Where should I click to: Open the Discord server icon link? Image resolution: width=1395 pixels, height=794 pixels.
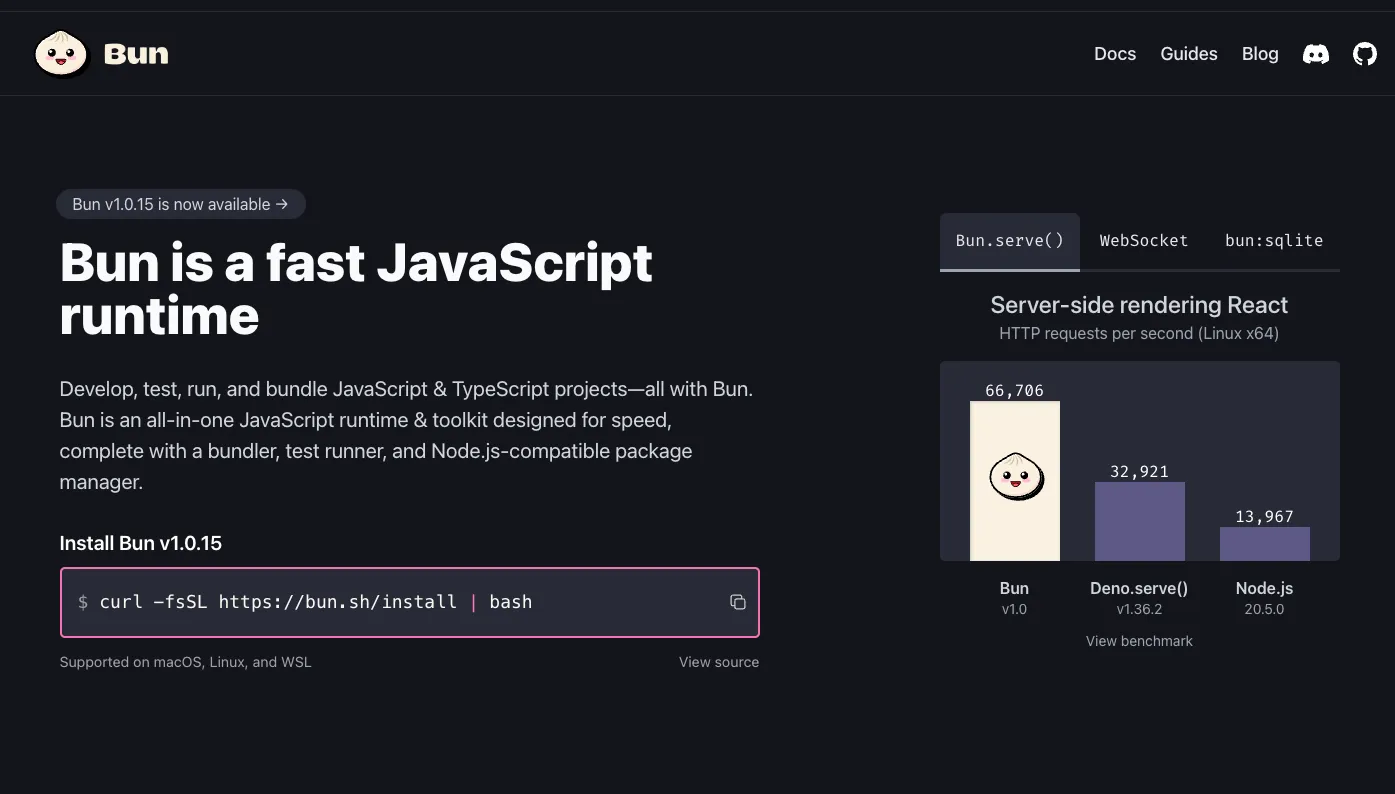(1316, 54)
